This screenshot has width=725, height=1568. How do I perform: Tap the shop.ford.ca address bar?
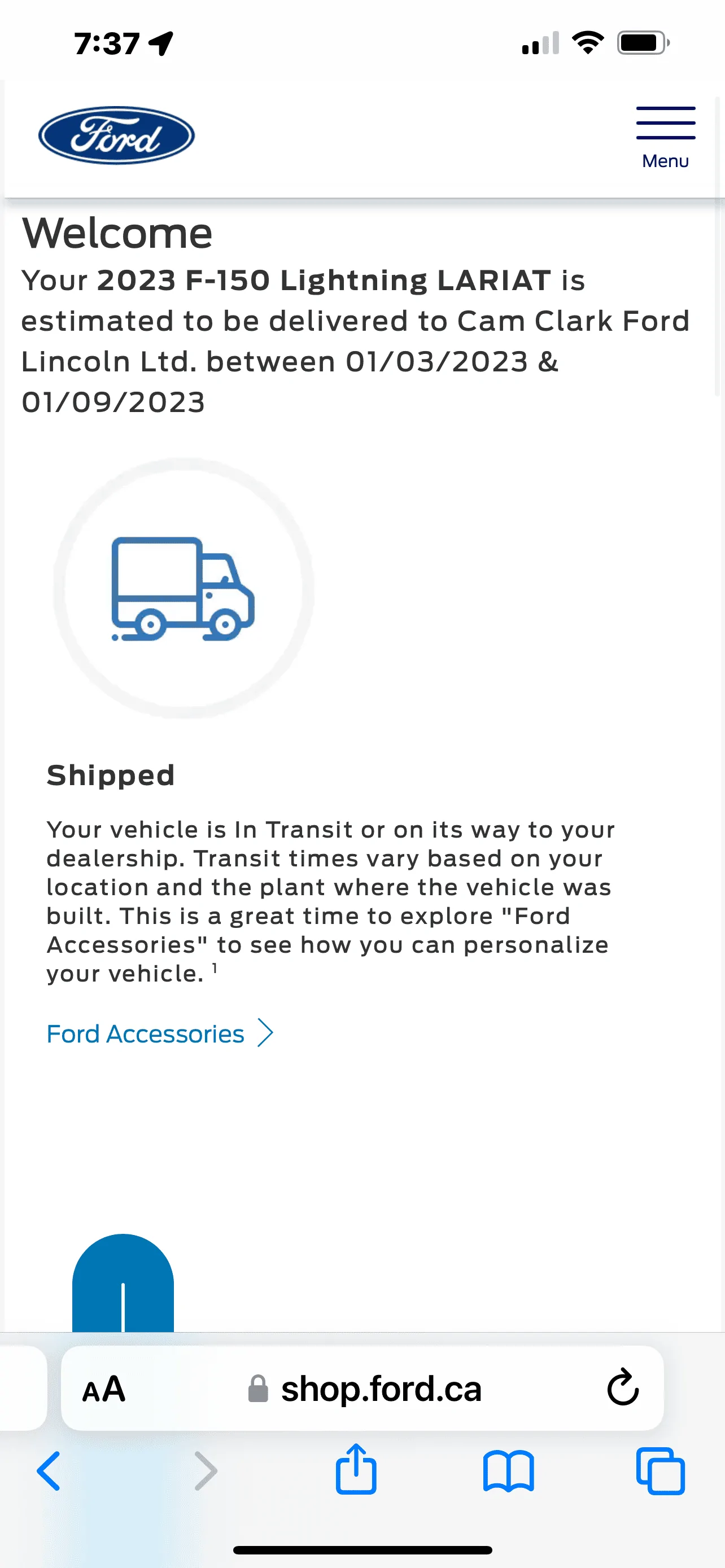click(x=381, y=1390)
